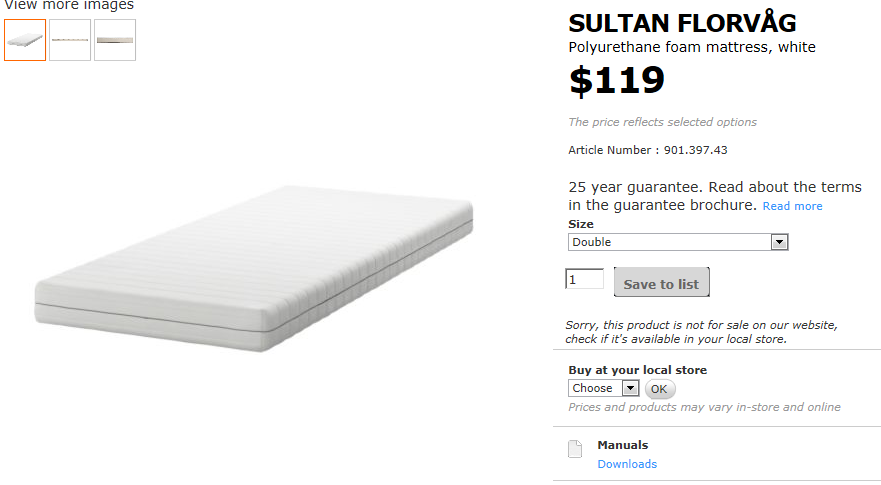Viewport: 881px width, 485px height.
Task: Click the Manuals section heading
Action: (622, 445)
